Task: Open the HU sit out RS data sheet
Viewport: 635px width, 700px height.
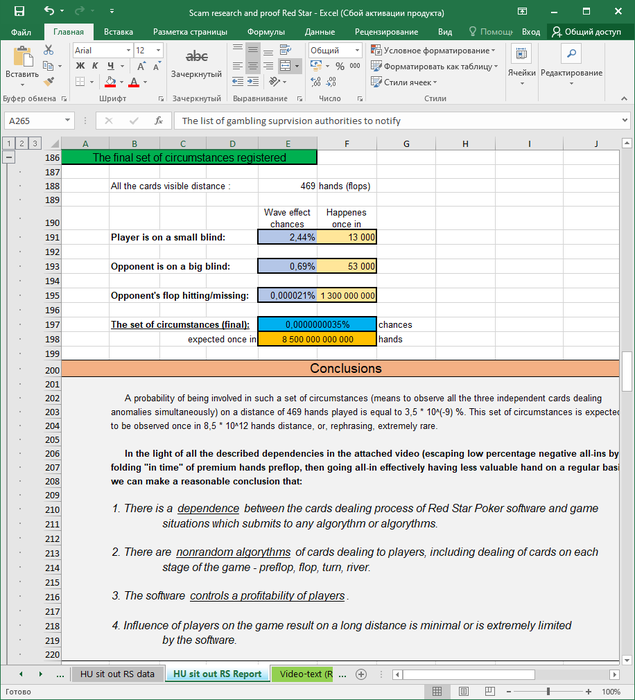Action: click(117, 674)
